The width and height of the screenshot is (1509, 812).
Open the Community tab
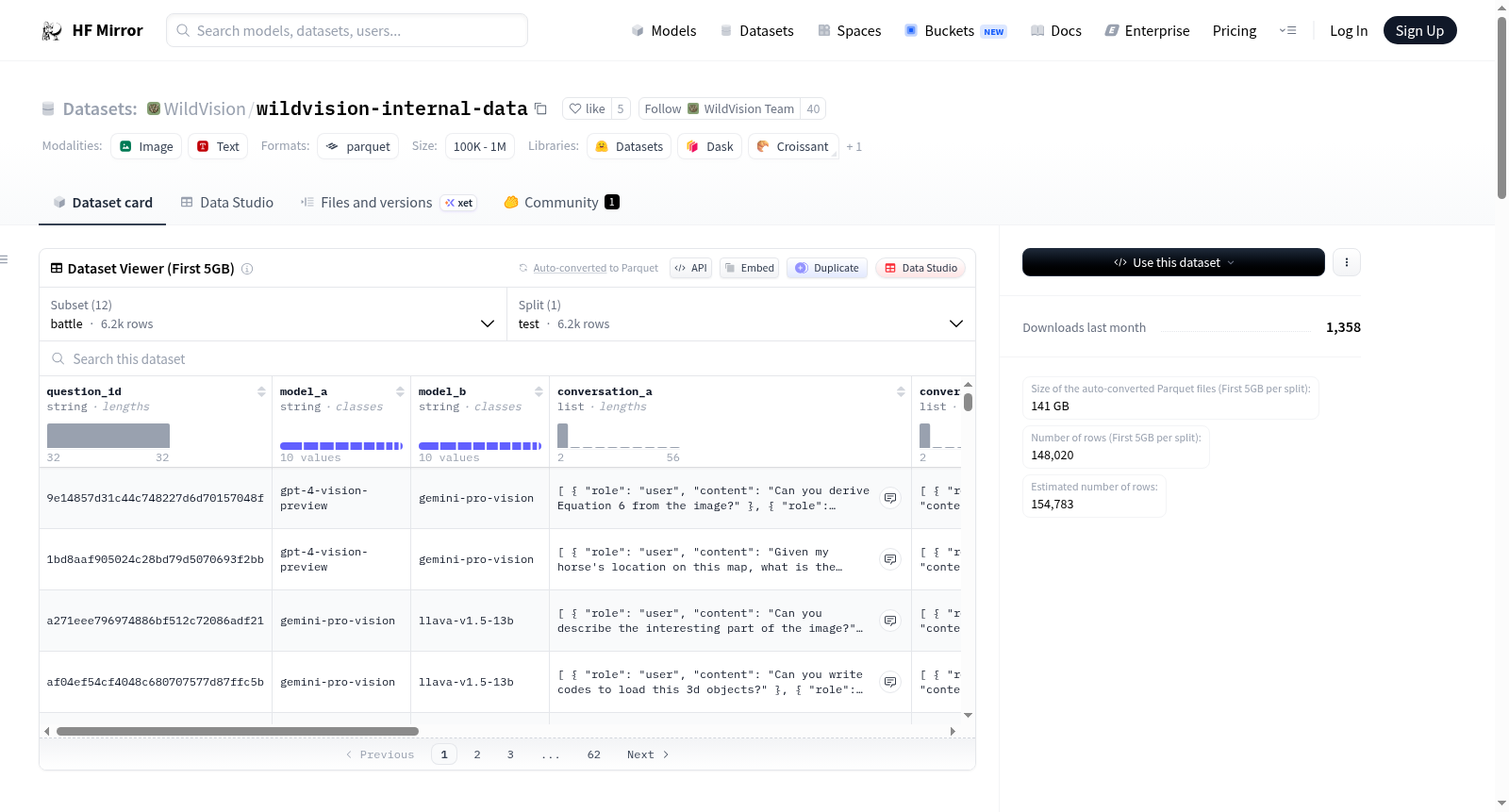tap(561, 202)
